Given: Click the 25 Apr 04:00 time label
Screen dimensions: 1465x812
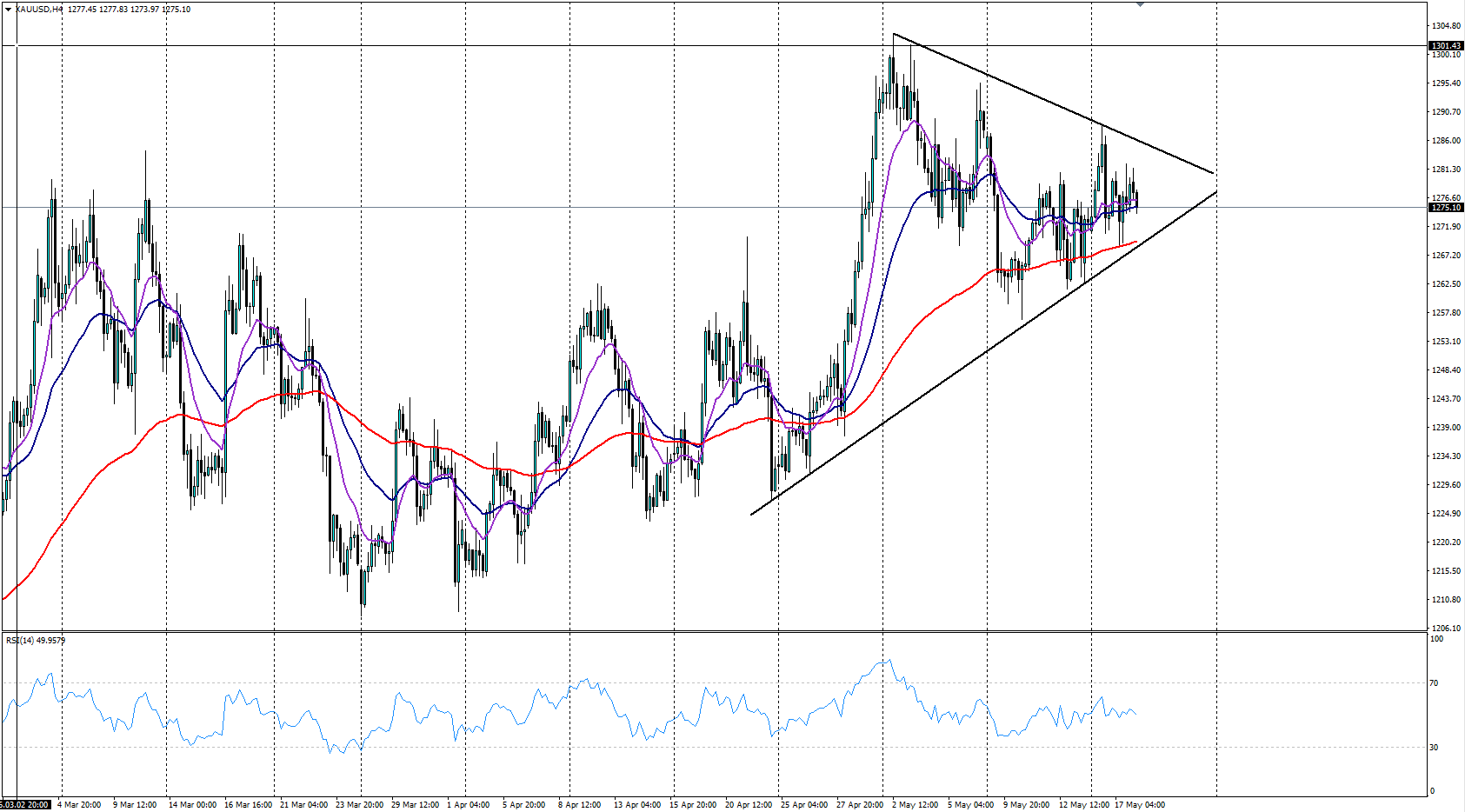Looking at the screenshot, I should click(x=804, y=805).
